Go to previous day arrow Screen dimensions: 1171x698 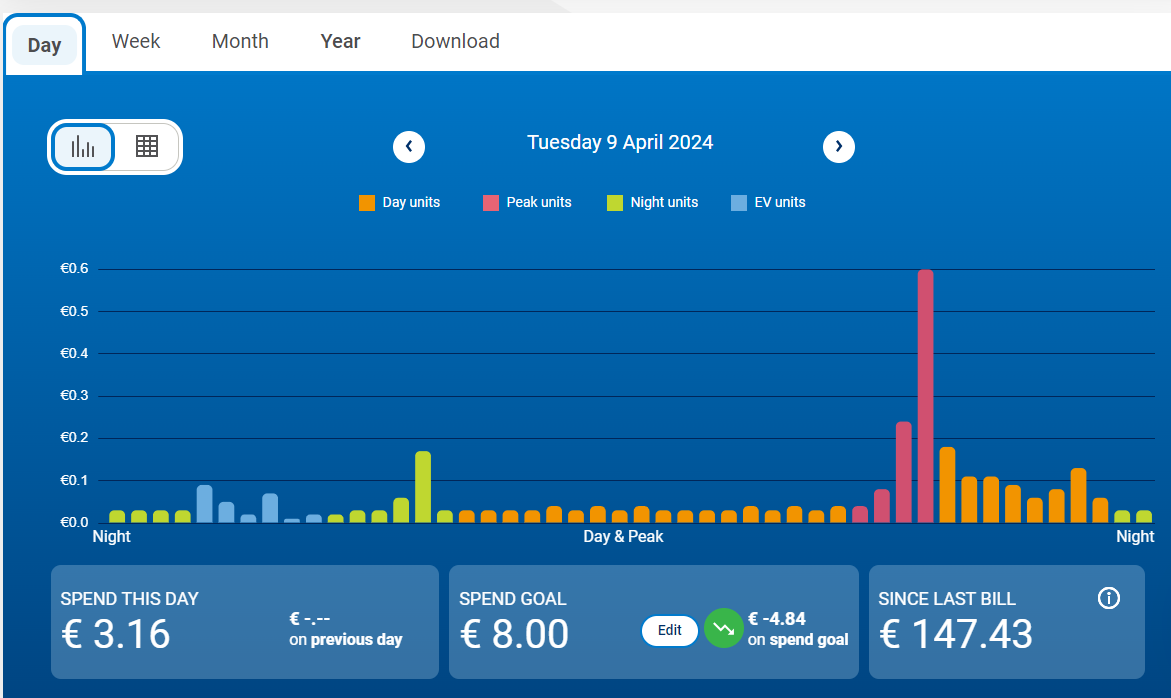(x=409, y=147)
